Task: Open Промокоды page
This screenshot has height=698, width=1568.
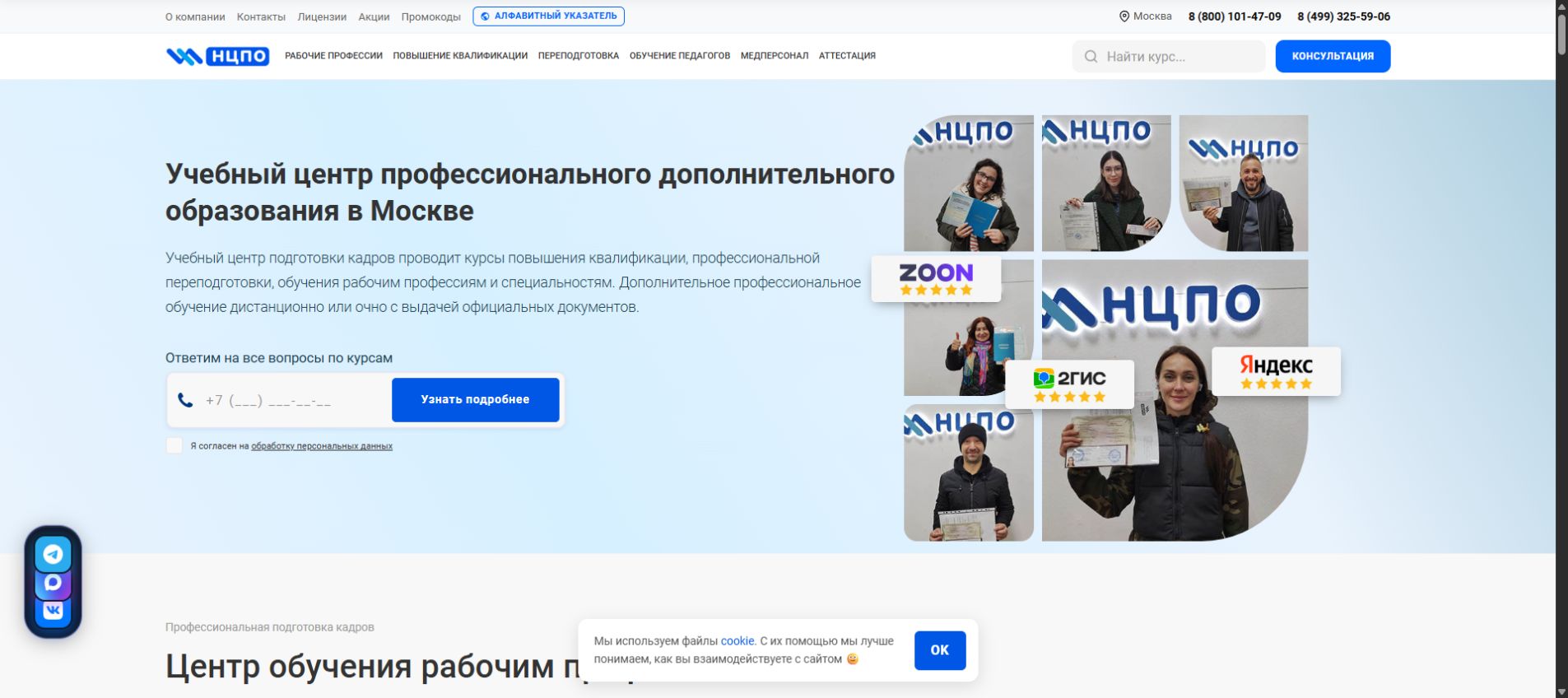Action: pos(431,16)
